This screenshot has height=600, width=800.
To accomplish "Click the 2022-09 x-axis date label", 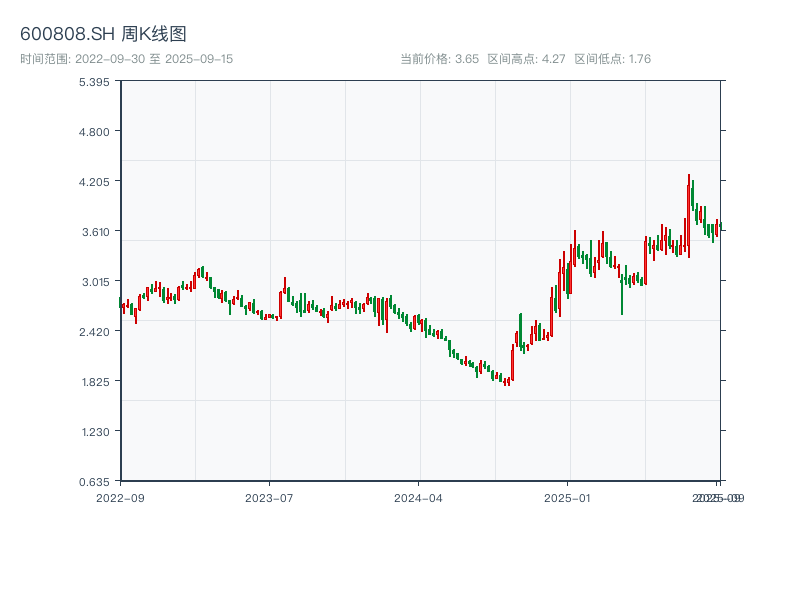I will point(120,497).
